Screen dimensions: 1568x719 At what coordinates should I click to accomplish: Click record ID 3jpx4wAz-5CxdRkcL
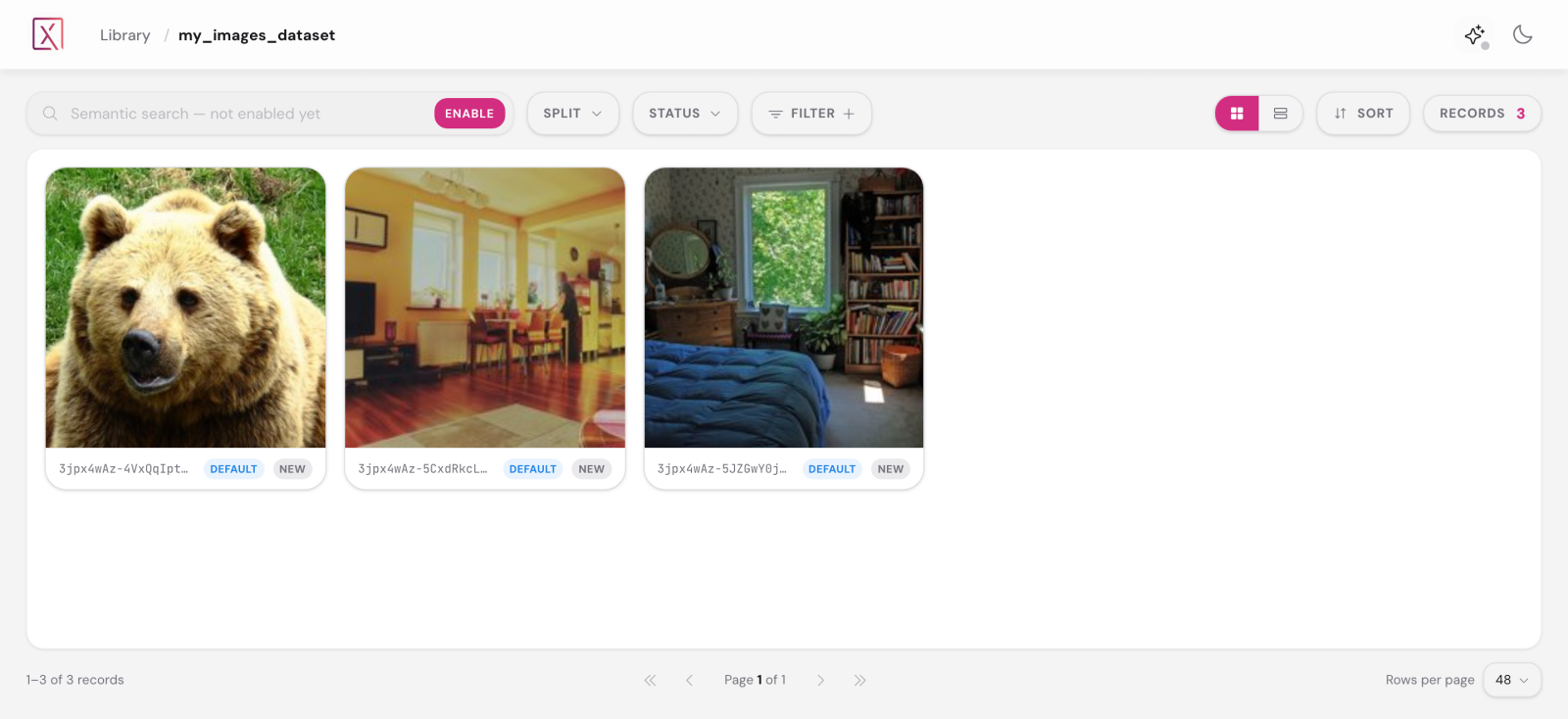click(422, 469)
